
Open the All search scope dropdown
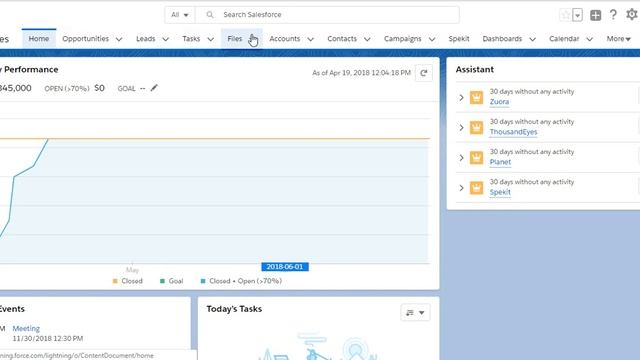(180, 15)
